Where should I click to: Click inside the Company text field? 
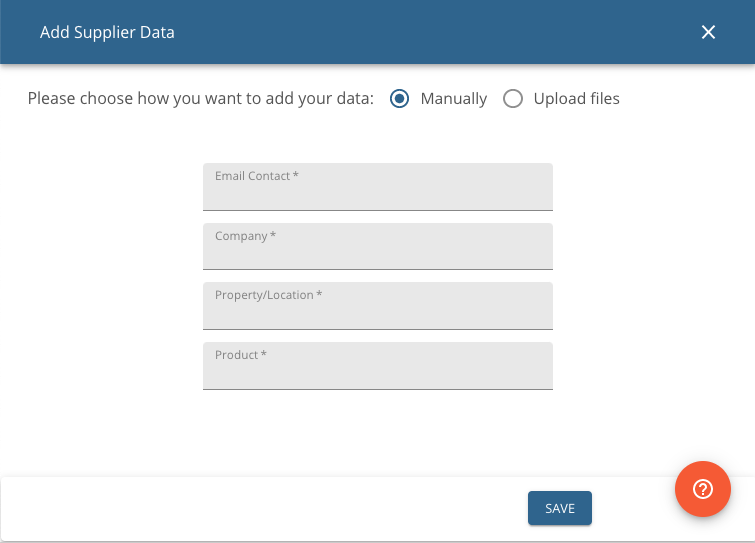pos(378,246)
